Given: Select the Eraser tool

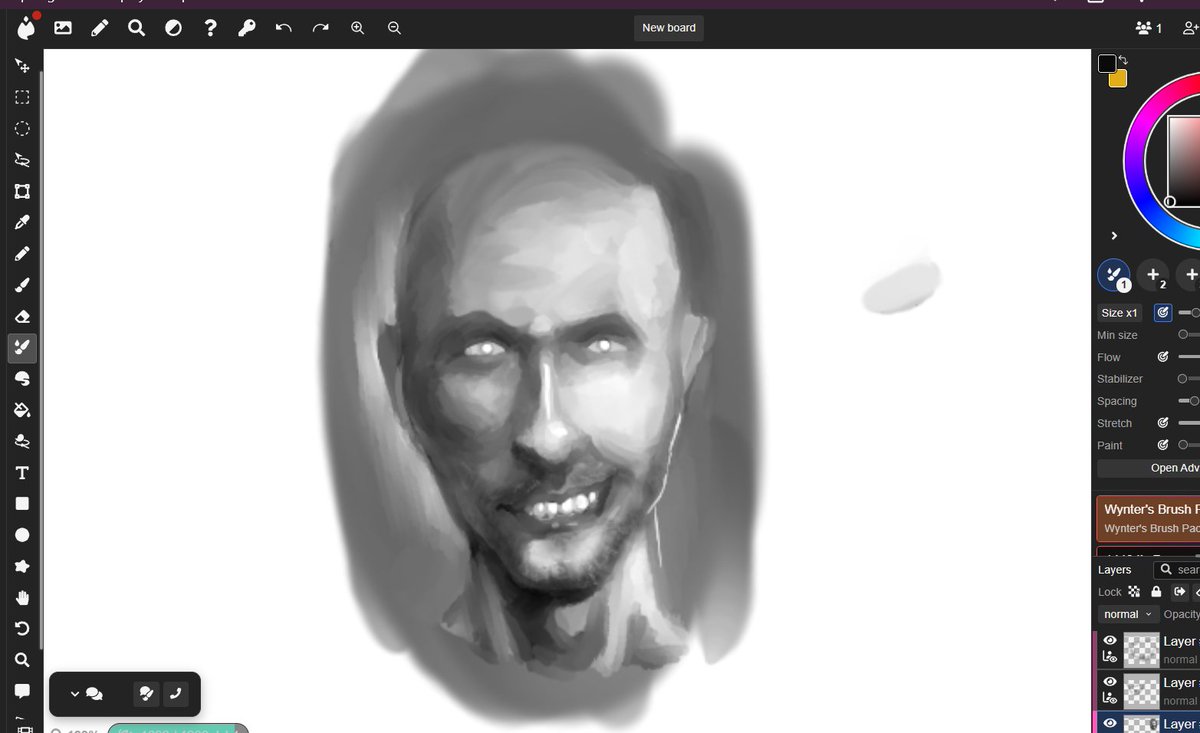Looking at the screenshot, I should pyautogui.click(x=22, y=316).
